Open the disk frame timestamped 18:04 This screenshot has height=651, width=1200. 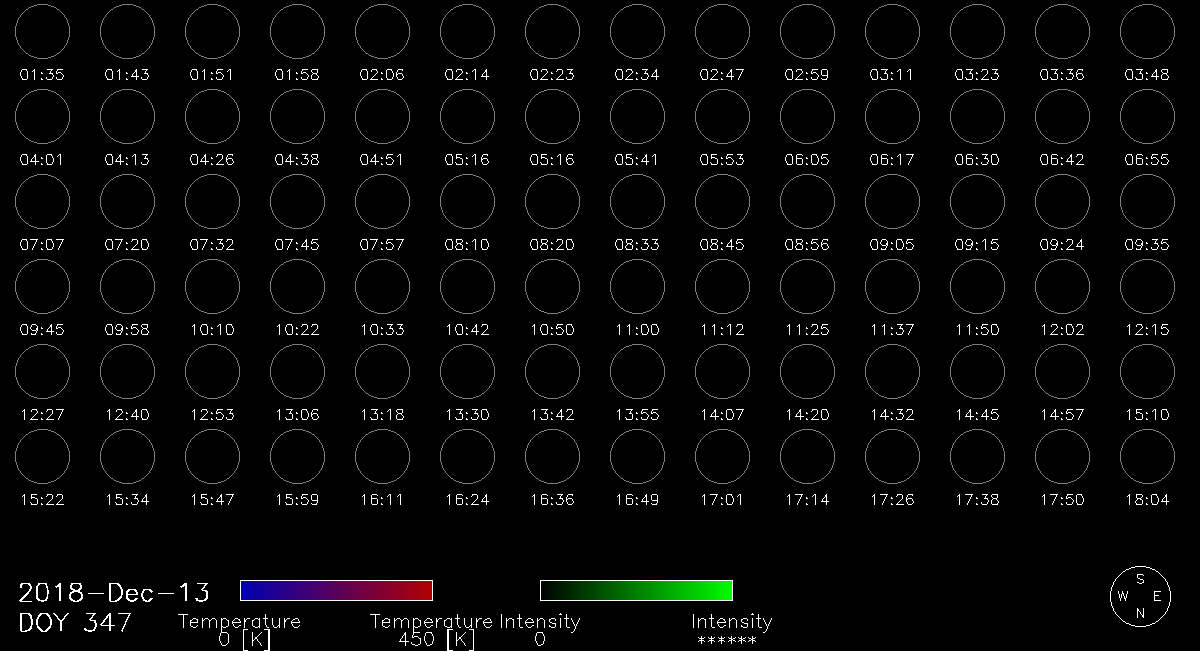pos(1147,457)
